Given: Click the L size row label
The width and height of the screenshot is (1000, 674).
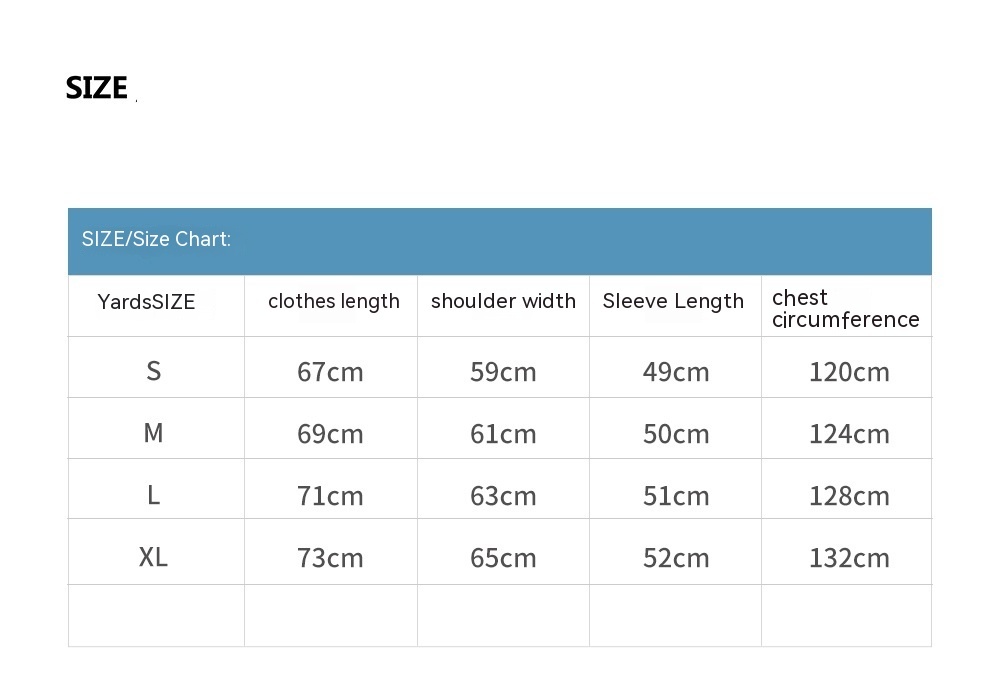Looking at the screenshot, I should point(153,495).
